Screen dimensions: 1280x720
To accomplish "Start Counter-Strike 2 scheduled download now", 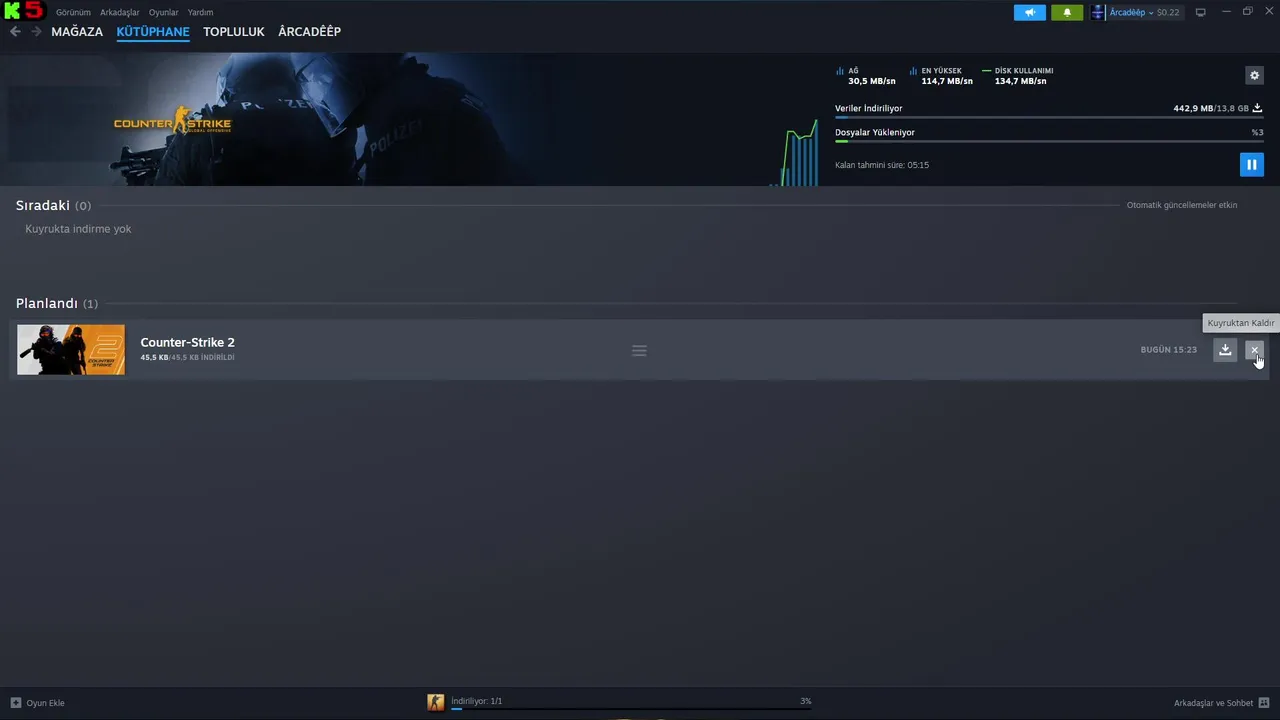I will click(1225, 350).
